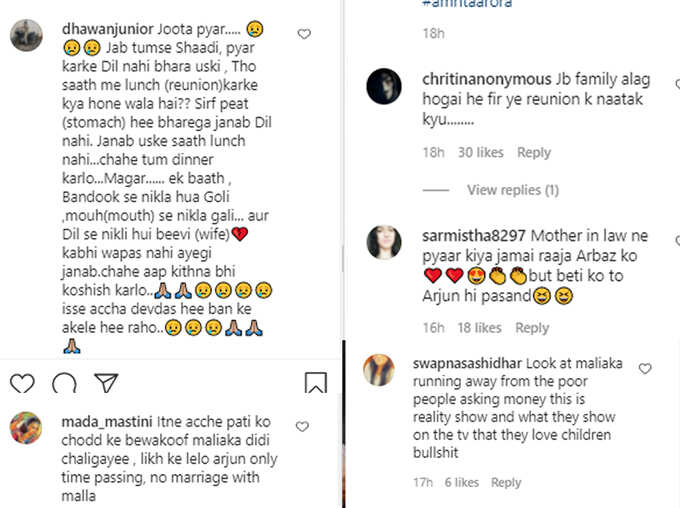Like mada_mastini's comment heart
This screenshot has height=508, width=680.
pos(302,426)
